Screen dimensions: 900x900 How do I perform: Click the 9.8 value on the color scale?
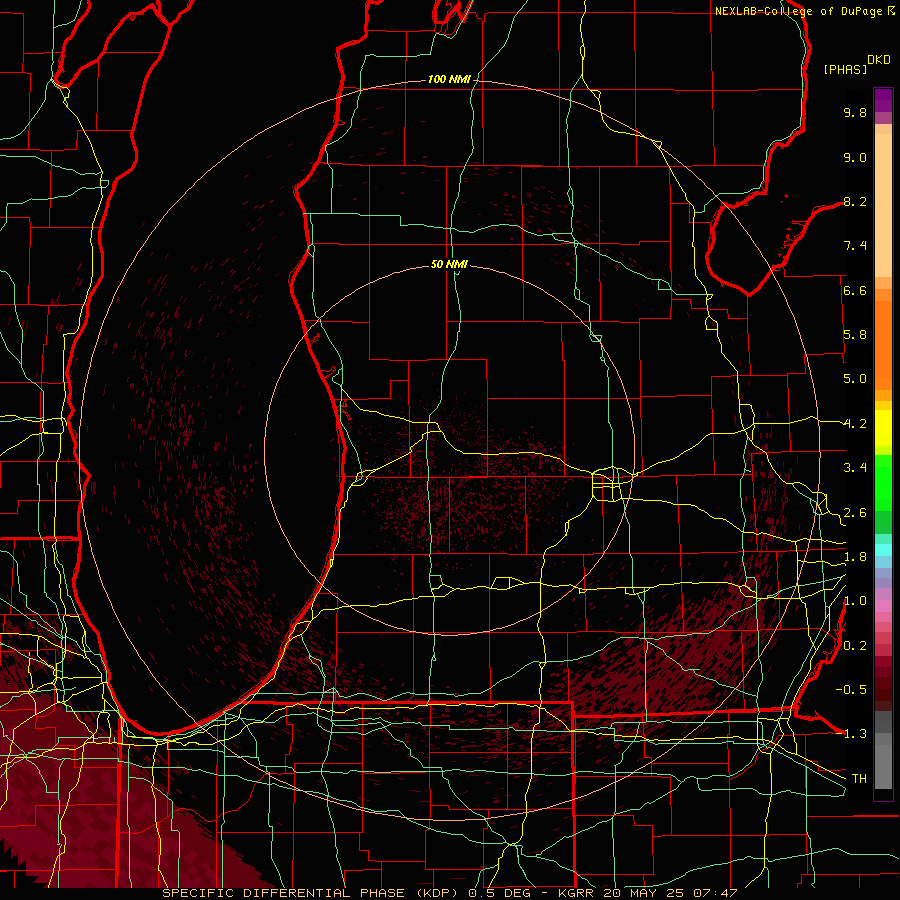pos(855,112)
